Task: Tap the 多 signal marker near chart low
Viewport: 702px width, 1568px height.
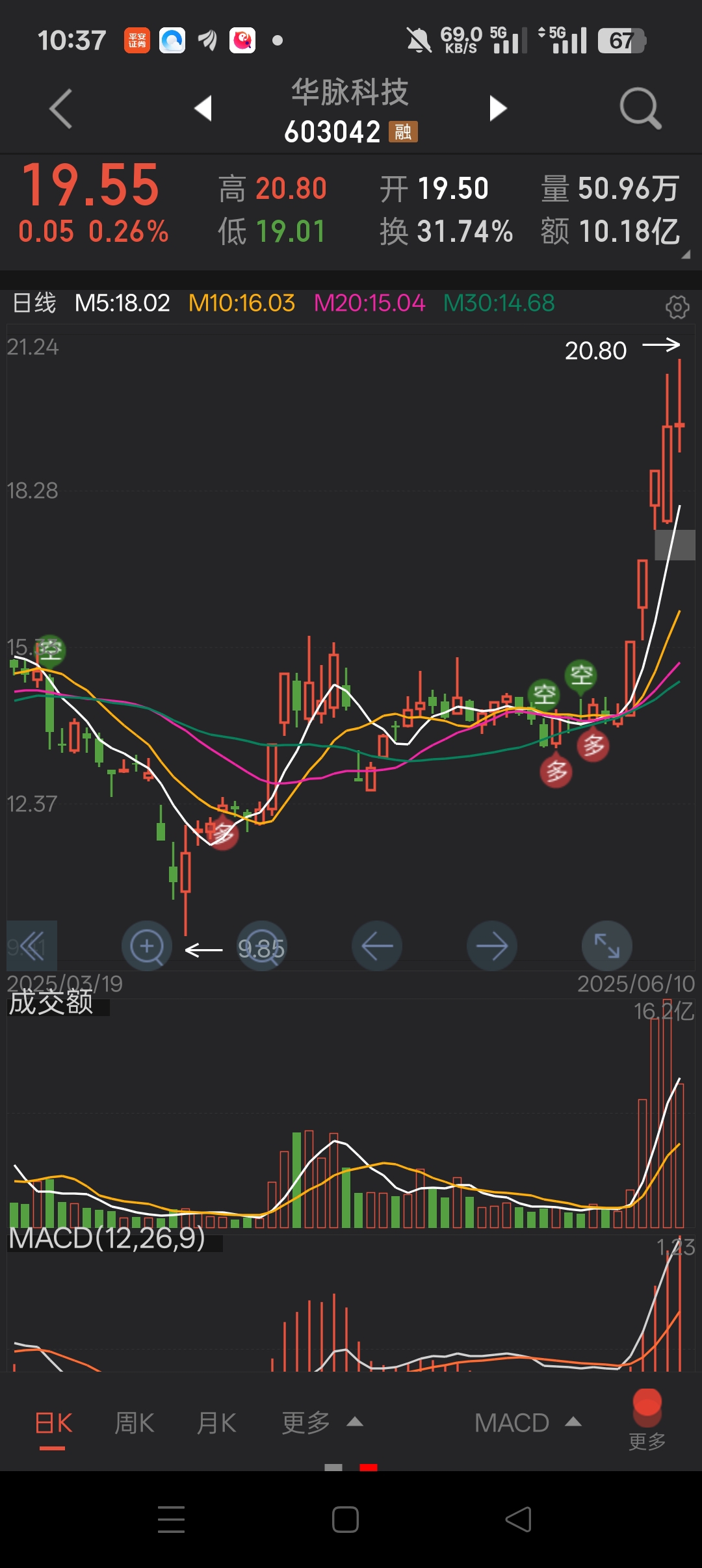Action: coord(223,833)
